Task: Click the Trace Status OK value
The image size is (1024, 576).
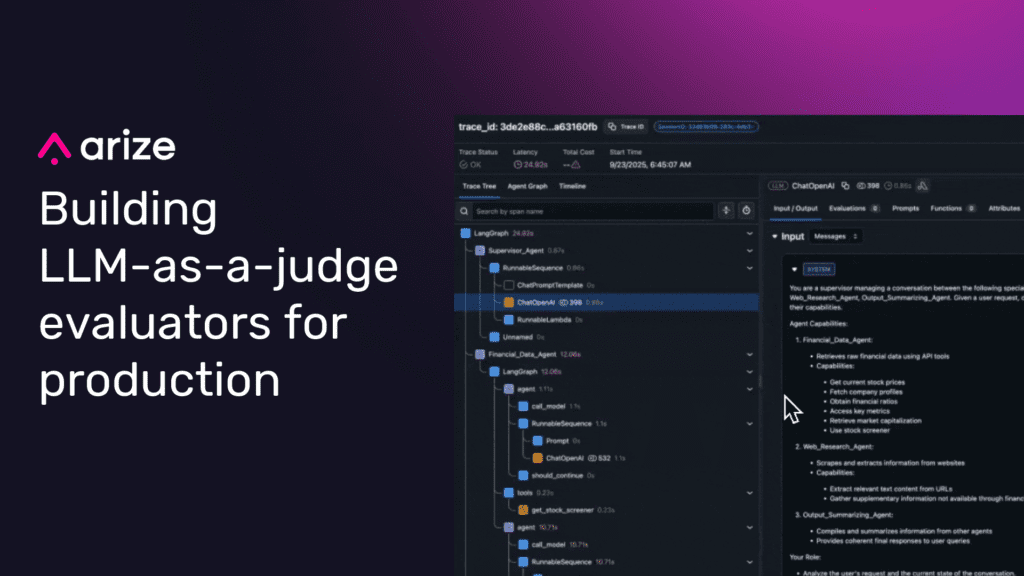Action: pyautogui.click(x=470, y=165)
